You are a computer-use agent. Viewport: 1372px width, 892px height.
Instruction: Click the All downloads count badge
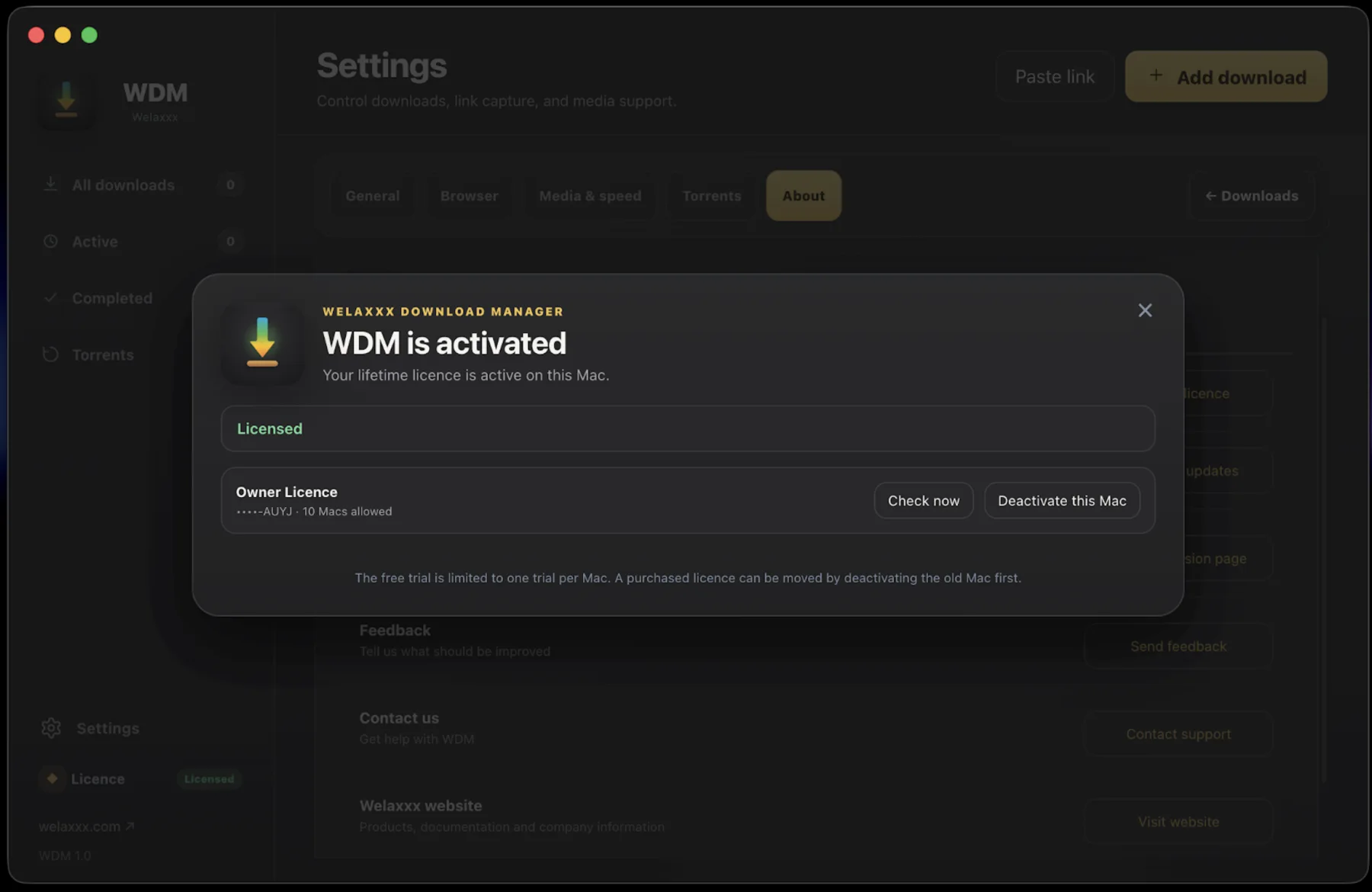click(x=230, y=184)
